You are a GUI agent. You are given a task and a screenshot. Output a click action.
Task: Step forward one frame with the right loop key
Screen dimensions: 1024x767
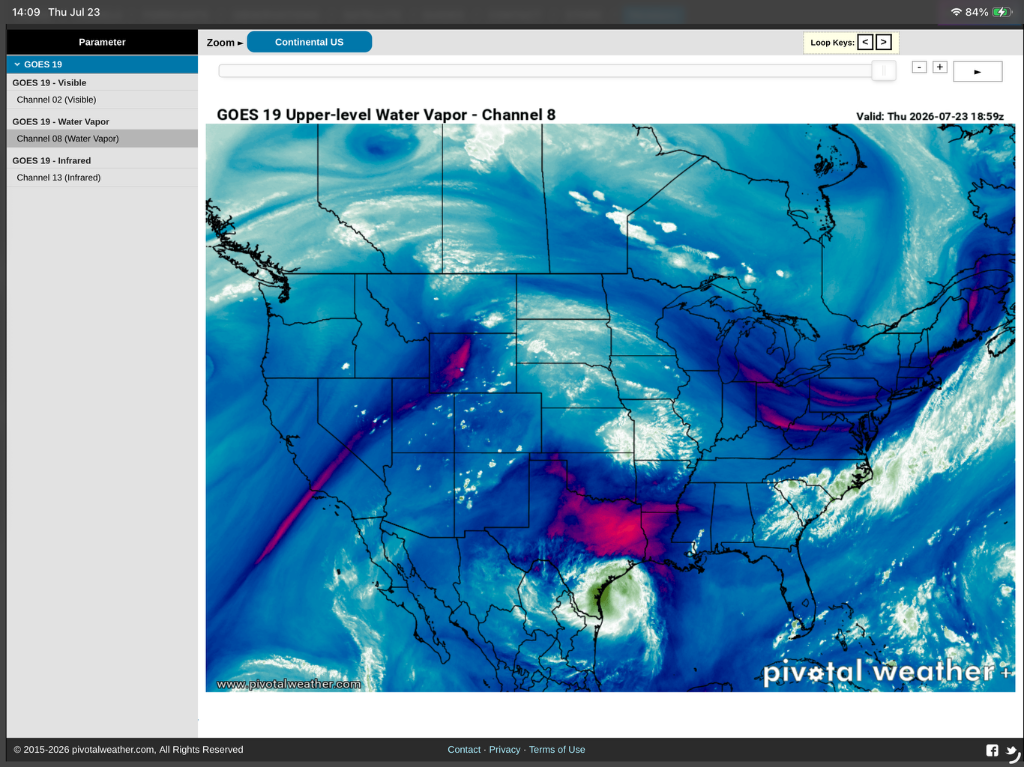(x=884, y=42)
